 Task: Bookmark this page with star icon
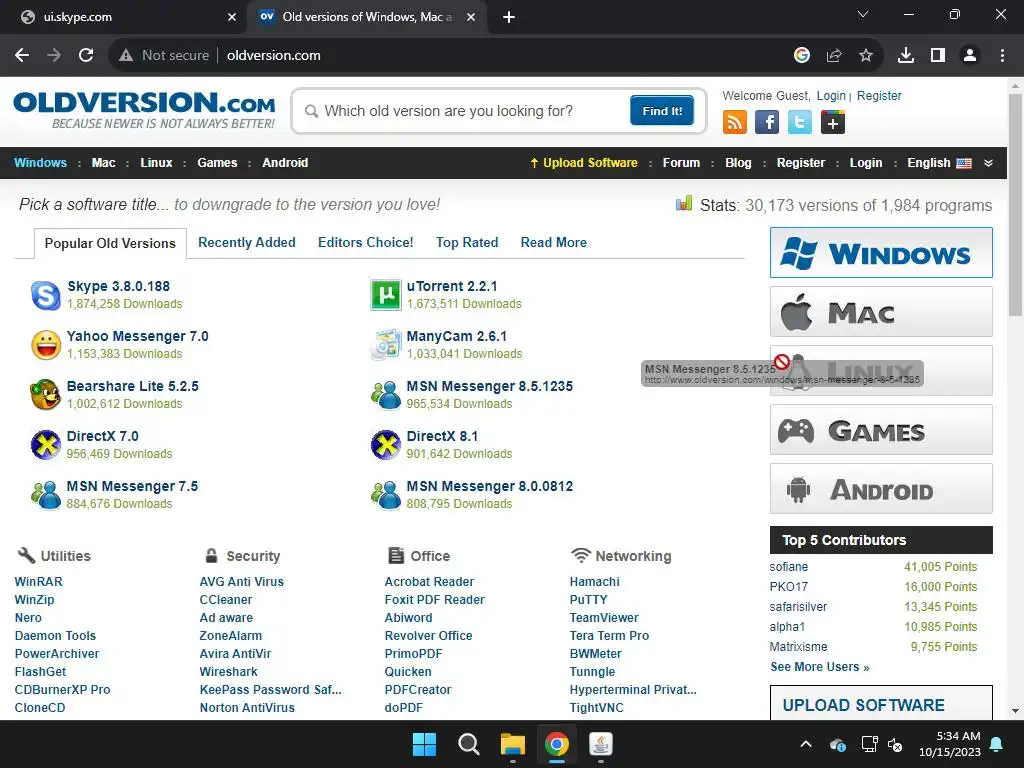(866, 56)
